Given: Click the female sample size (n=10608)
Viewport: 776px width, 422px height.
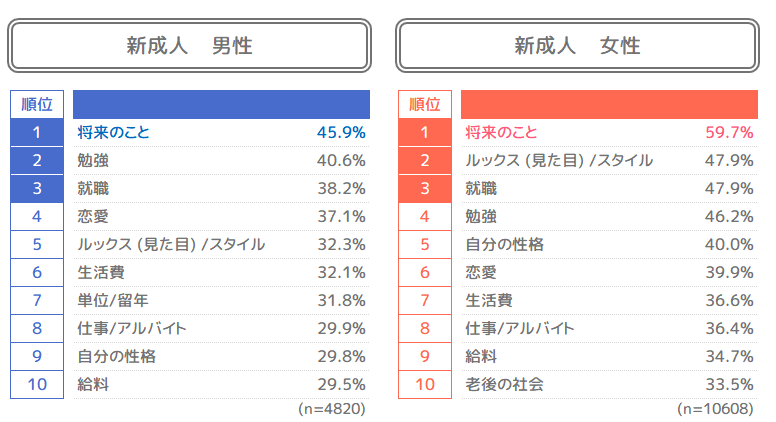Looking at the screenshot, I should pos(715,409).
